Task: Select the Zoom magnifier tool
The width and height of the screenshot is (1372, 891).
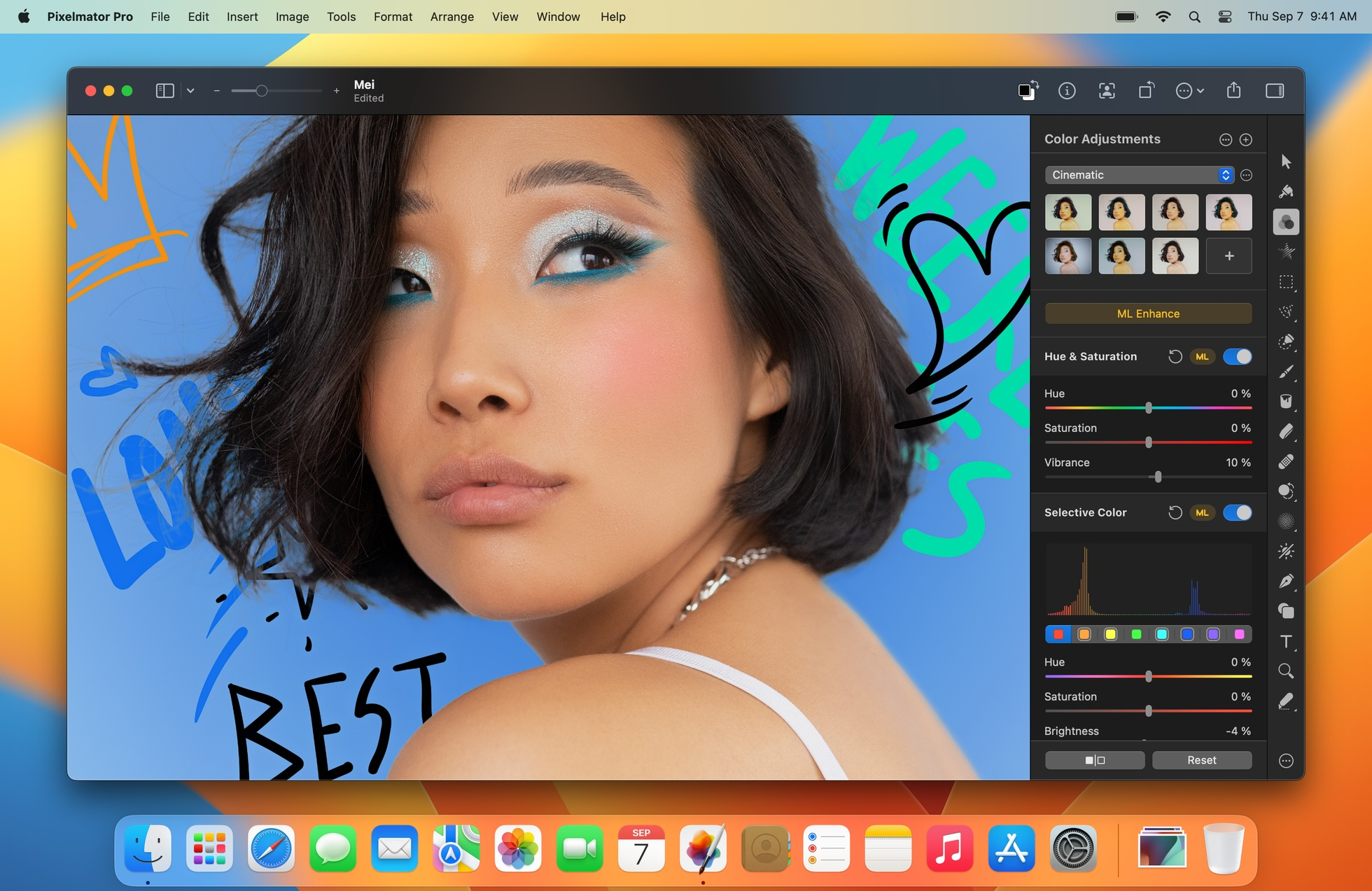Action: click(1286, 671)
